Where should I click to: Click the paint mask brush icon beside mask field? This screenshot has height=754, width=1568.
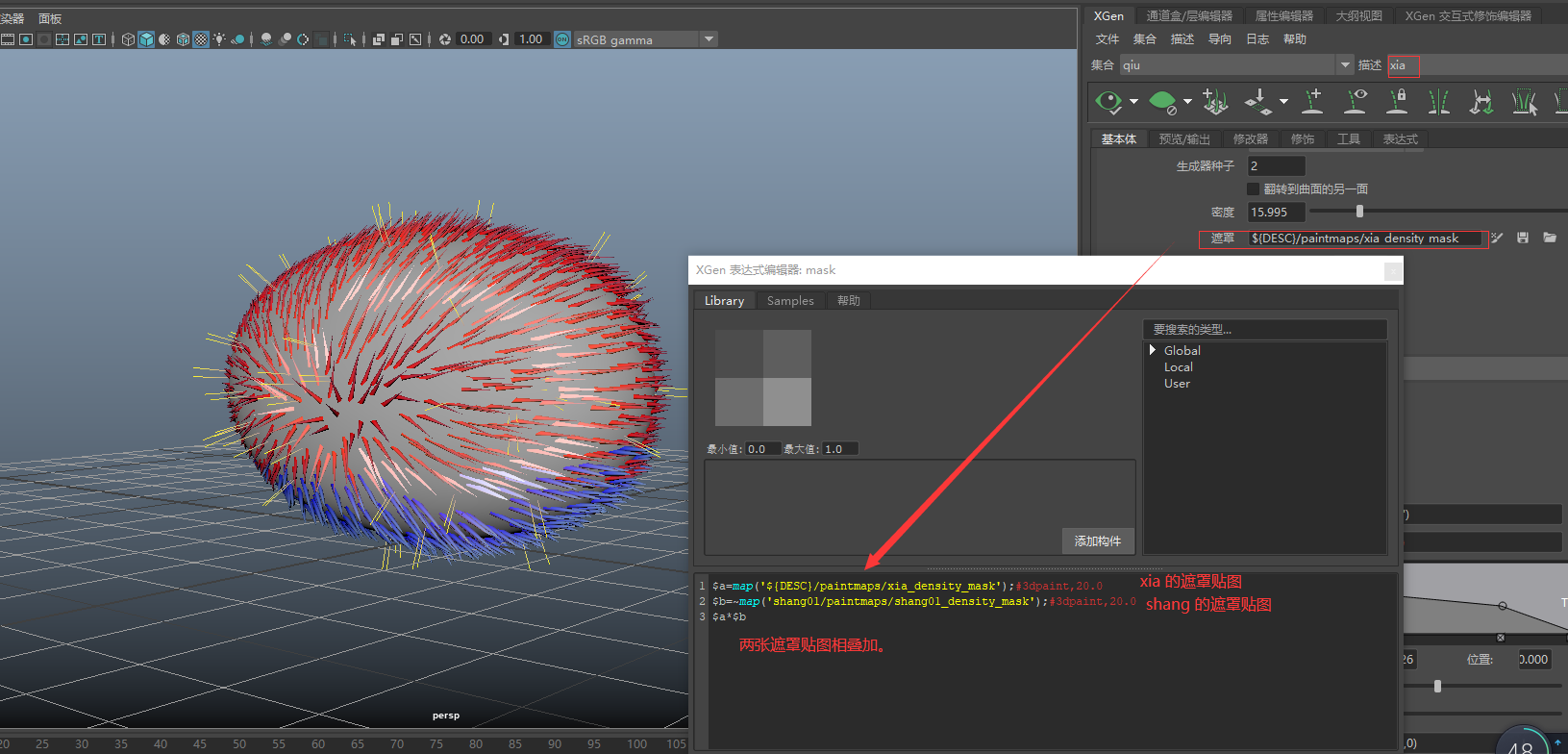pos(1498,238)
